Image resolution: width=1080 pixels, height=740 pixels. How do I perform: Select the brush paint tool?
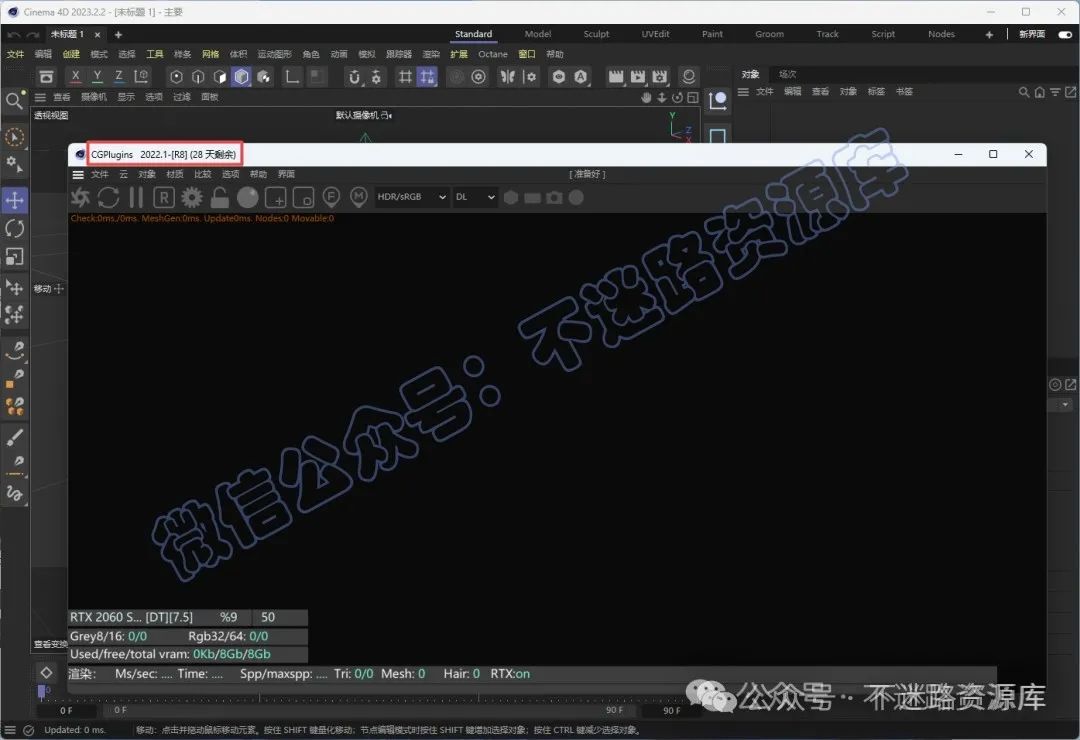14,437
